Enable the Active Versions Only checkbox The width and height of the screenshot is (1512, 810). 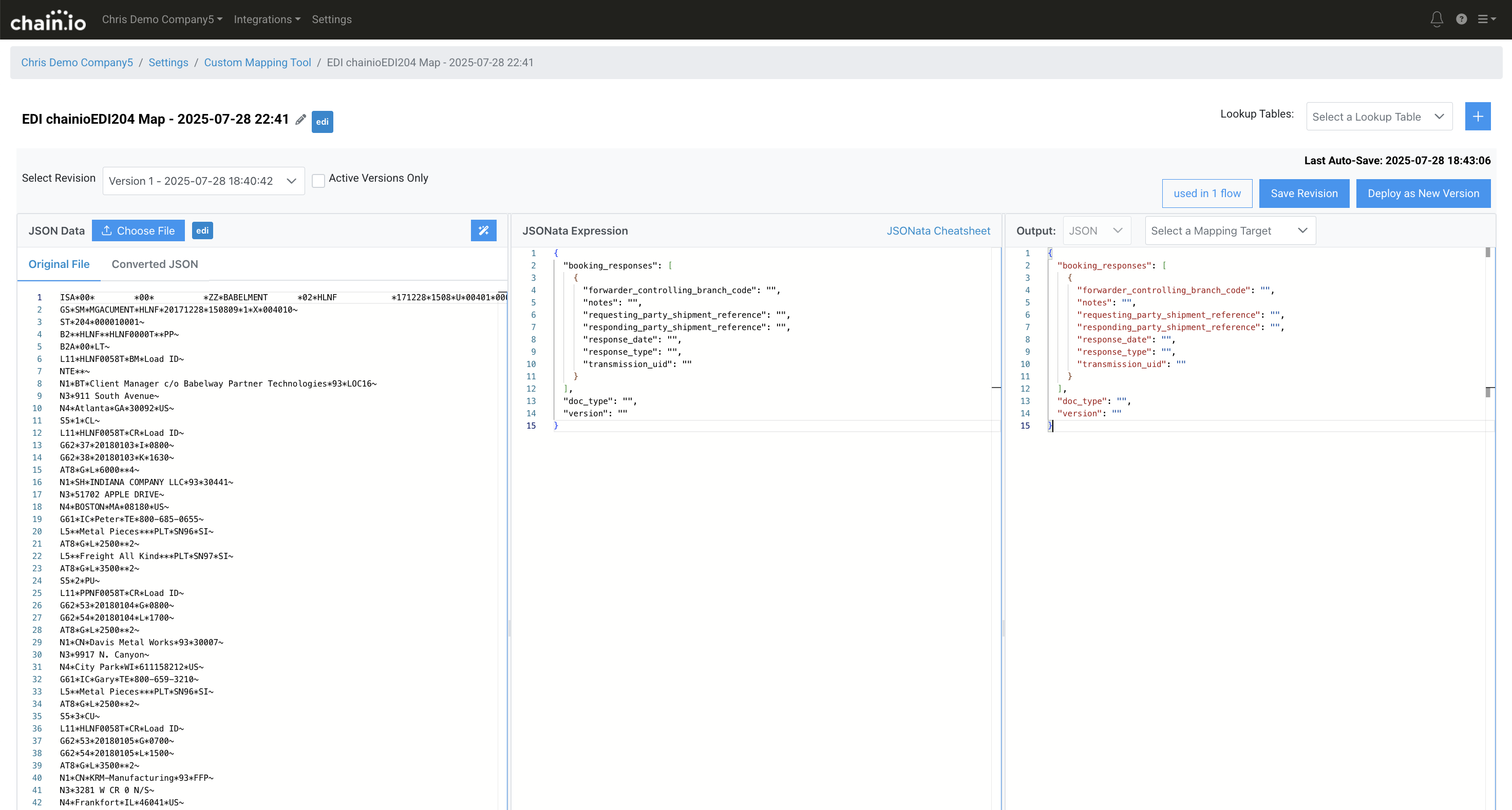[x=318, y=181]
